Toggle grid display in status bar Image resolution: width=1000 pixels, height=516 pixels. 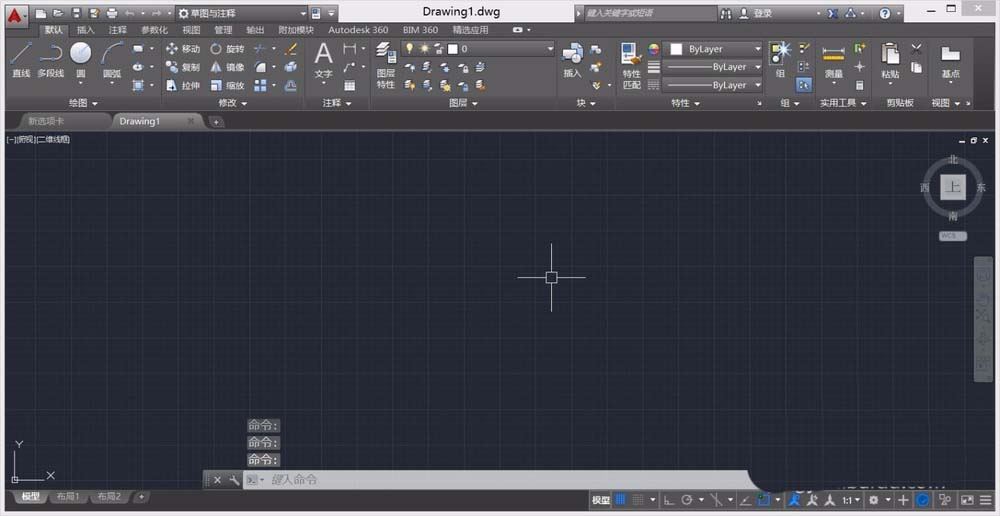[x=621, y=499]
